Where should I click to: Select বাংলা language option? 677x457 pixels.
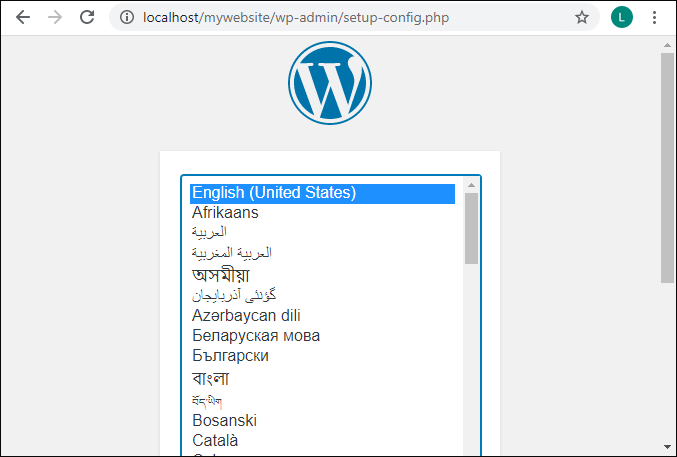[x=323, y=378]
